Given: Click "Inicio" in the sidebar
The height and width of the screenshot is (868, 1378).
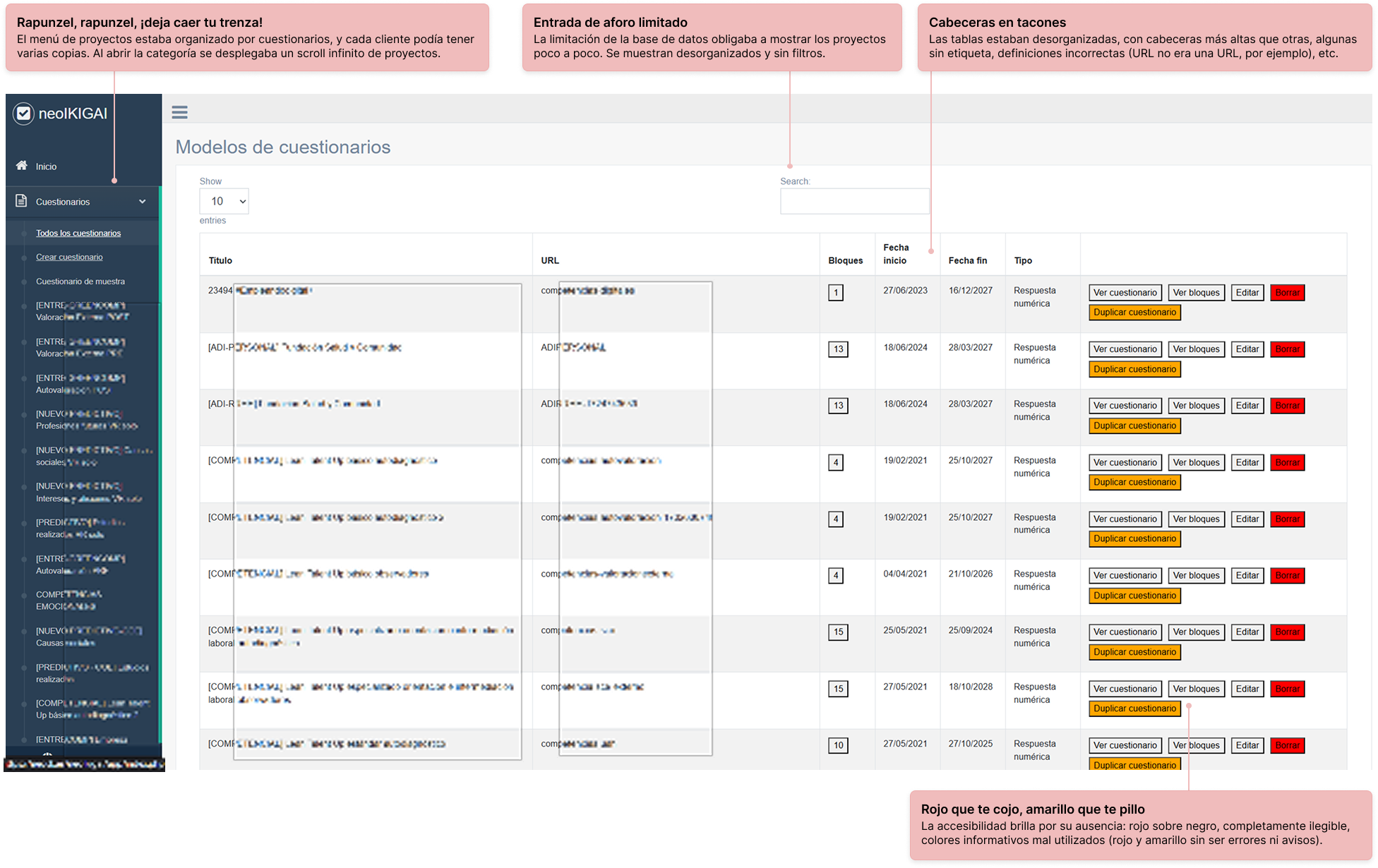Looking at the screenshot, I should click(x=47, y=165).
